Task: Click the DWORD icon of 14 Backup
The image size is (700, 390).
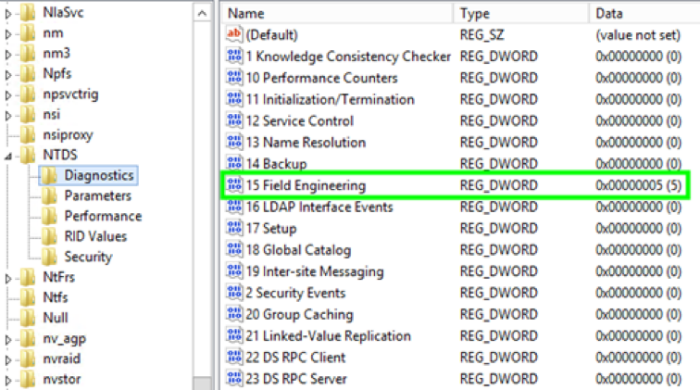Action: (234, 163)
